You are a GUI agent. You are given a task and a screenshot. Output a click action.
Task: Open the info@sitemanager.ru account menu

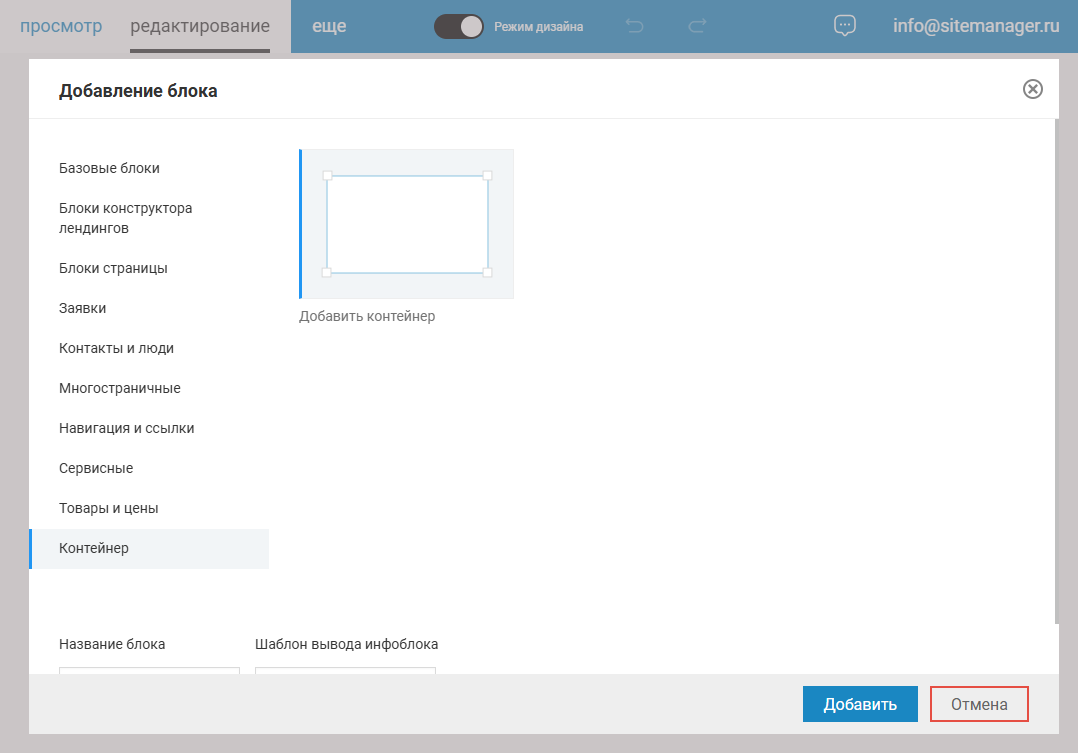(975, 26)
